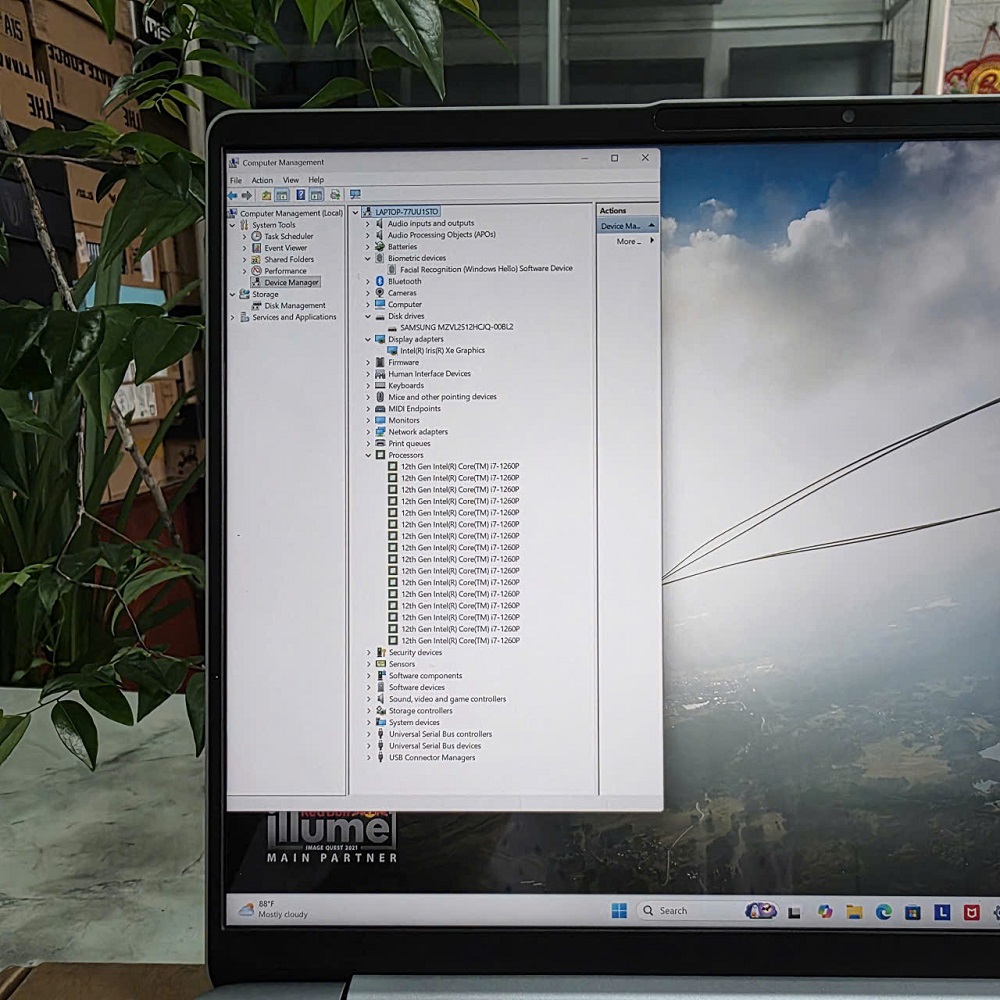Open the Action menu
Viewport: 1000px width, 1000px height.
[x=262, y=180]
